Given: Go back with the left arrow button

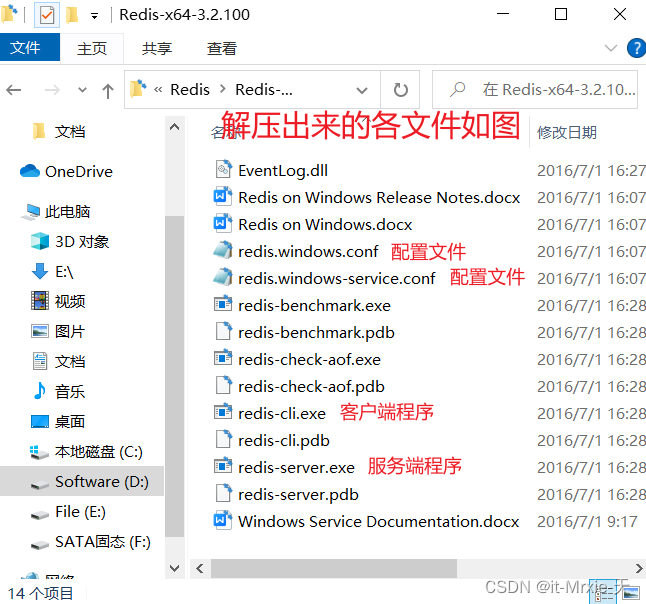Looking at the screenshot, I should pyautogui.click(x=14, y=90).
